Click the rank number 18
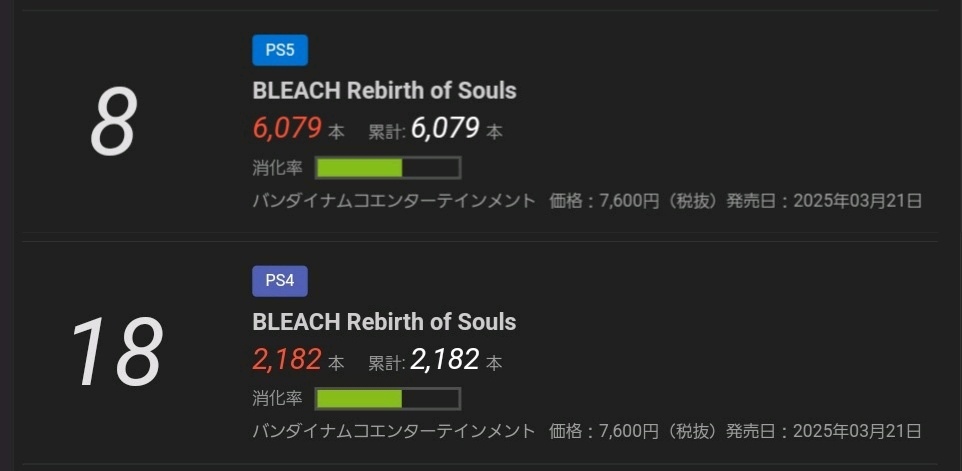 point(115,352)
